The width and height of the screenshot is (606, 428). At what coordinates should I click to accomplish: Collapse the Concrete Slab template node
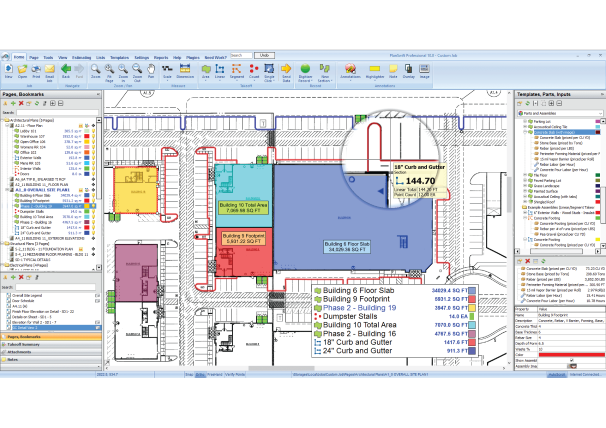tap(525, 132)
